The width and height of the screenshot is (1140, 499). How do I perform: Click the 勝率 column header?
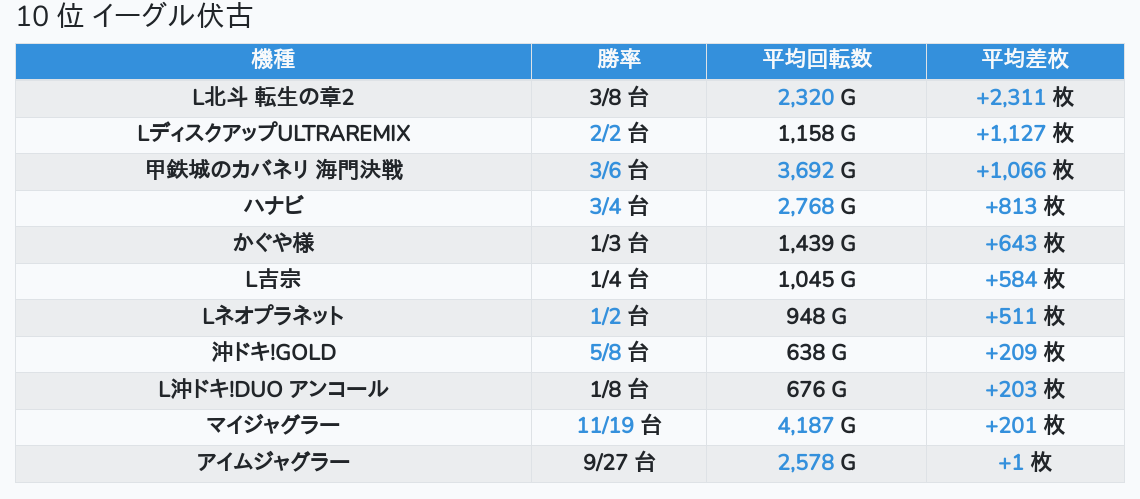(x=618, y=60)
